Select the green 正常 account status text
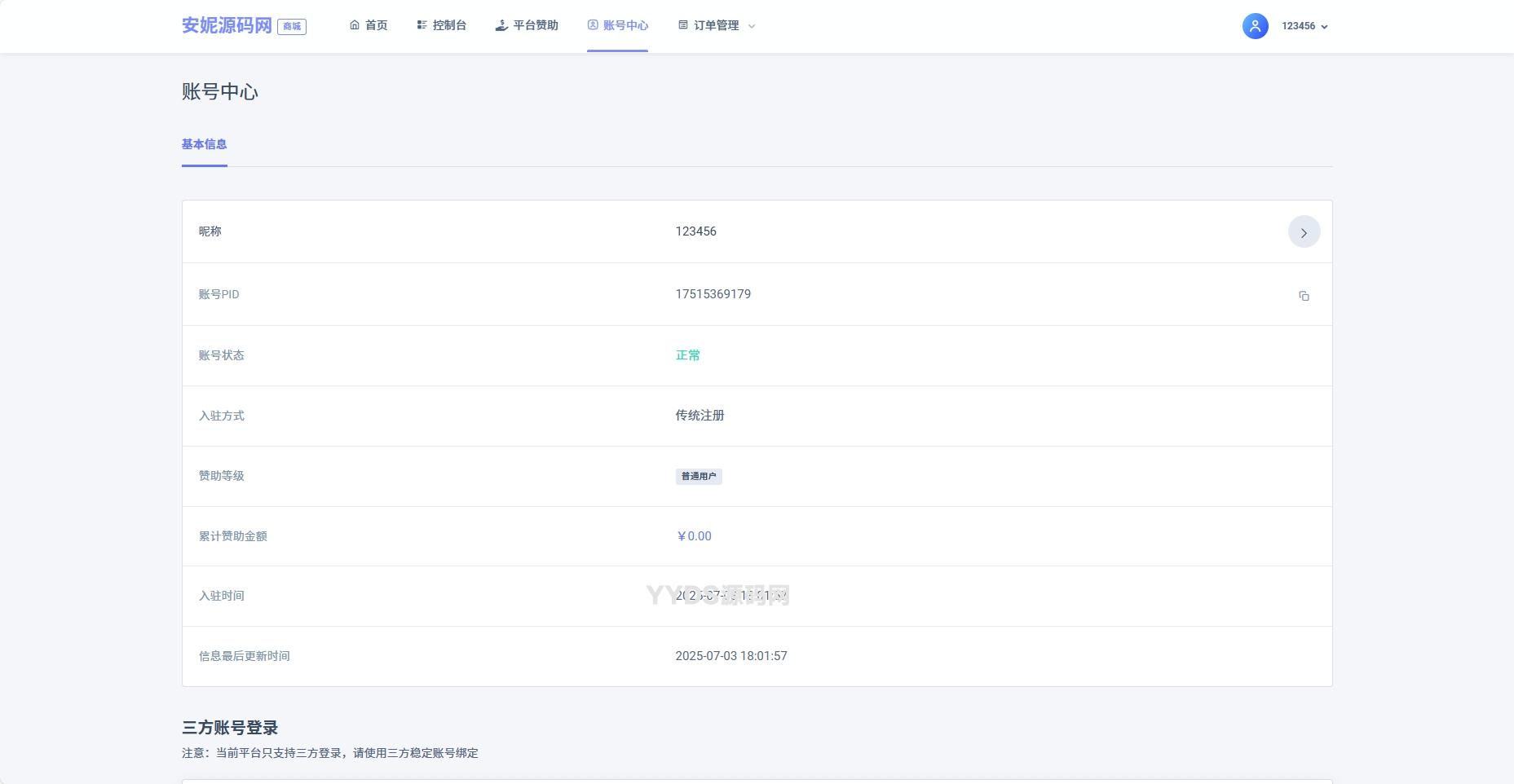1514x784 pixels. coord(687,355)
